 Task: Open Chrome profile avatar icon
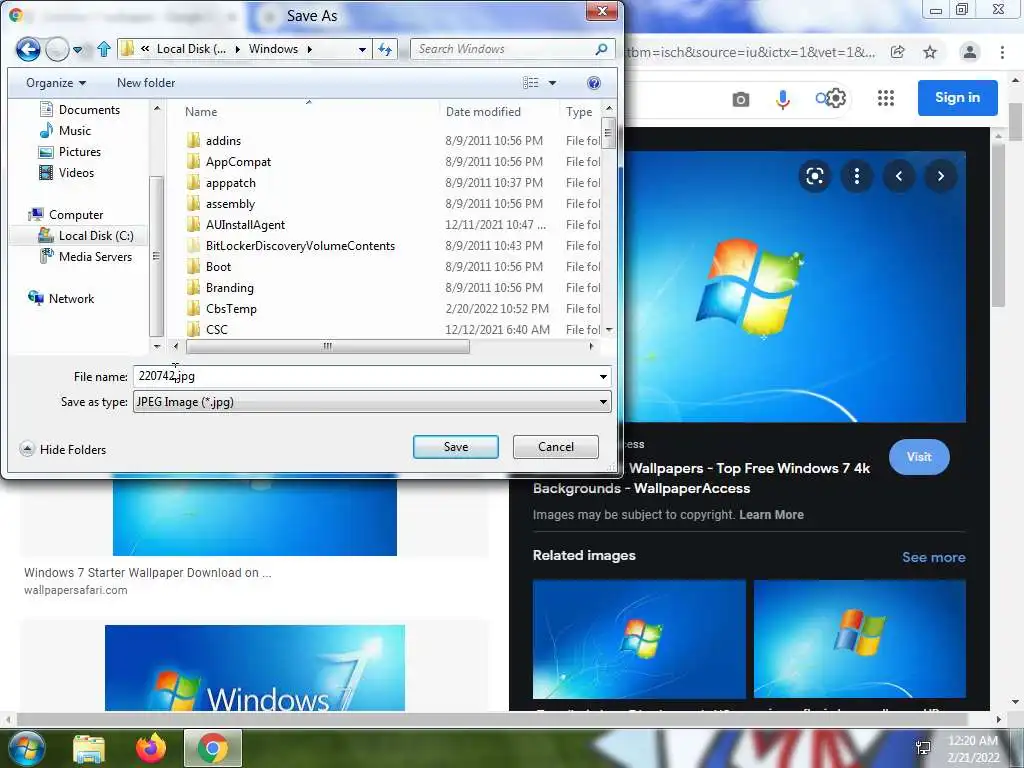[970, 52]
